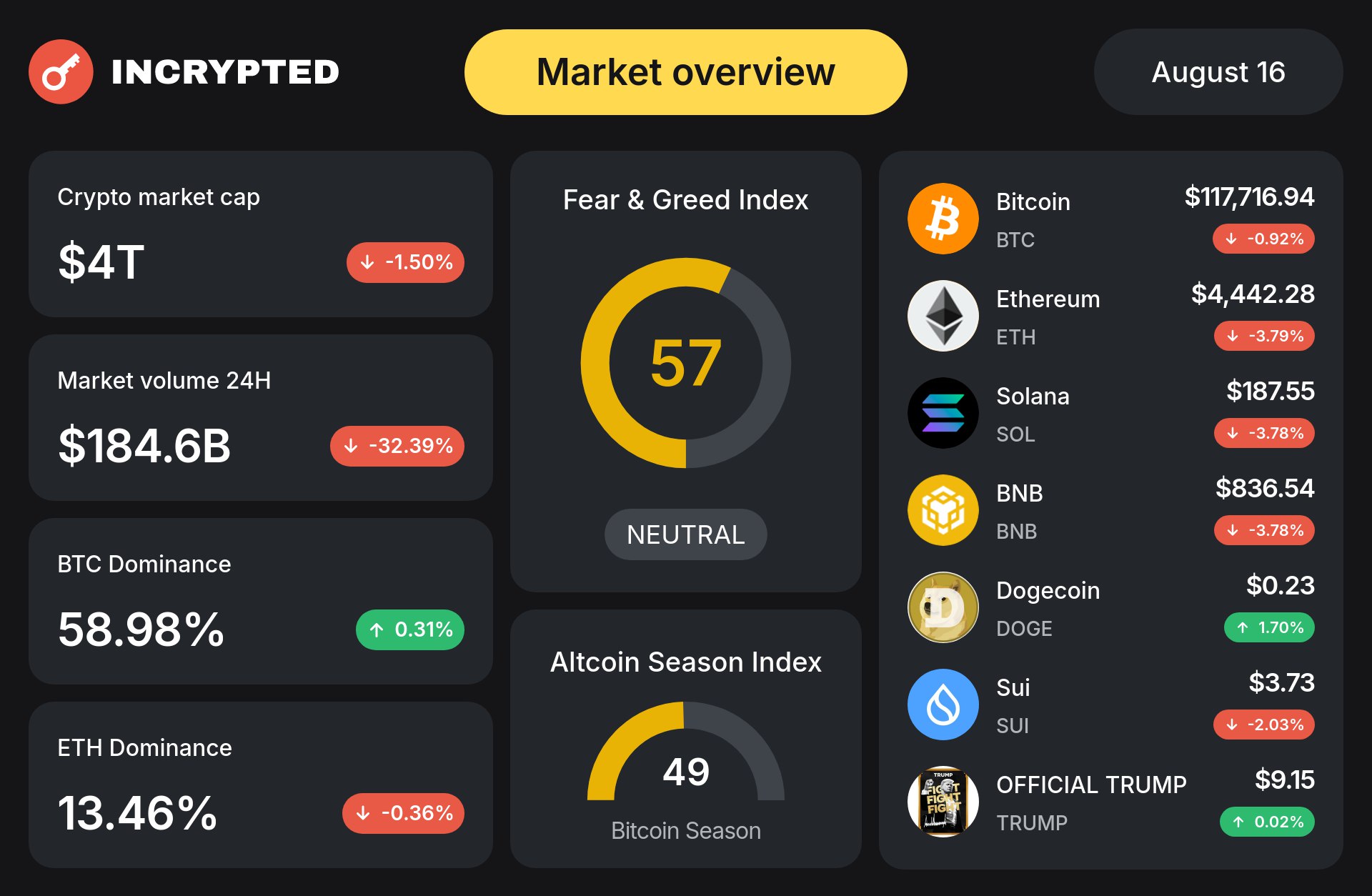Click the -0.36% ETH Dominance badge
This screenshot has height=896, width=1372.
pos(403,813)
